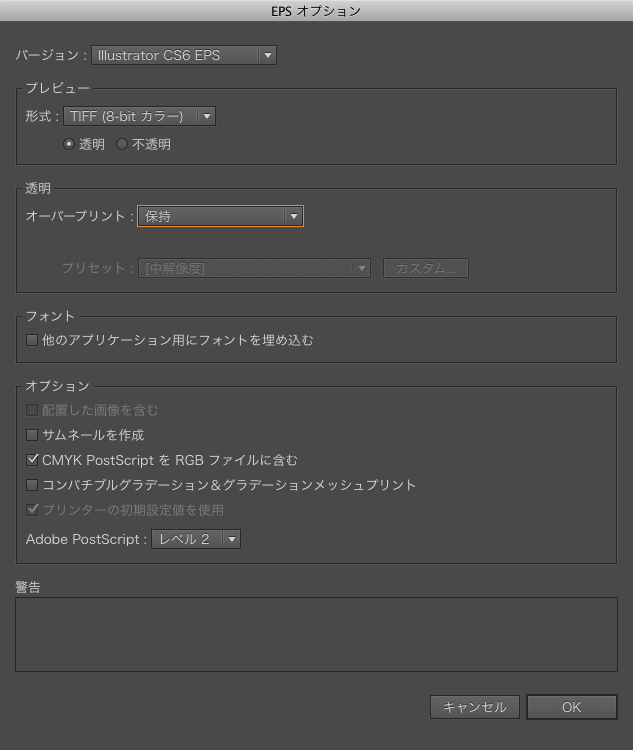Toggle プリンターの初期設定値を使用 checkbox
The image size is (633, 750).
coord(32,510)
